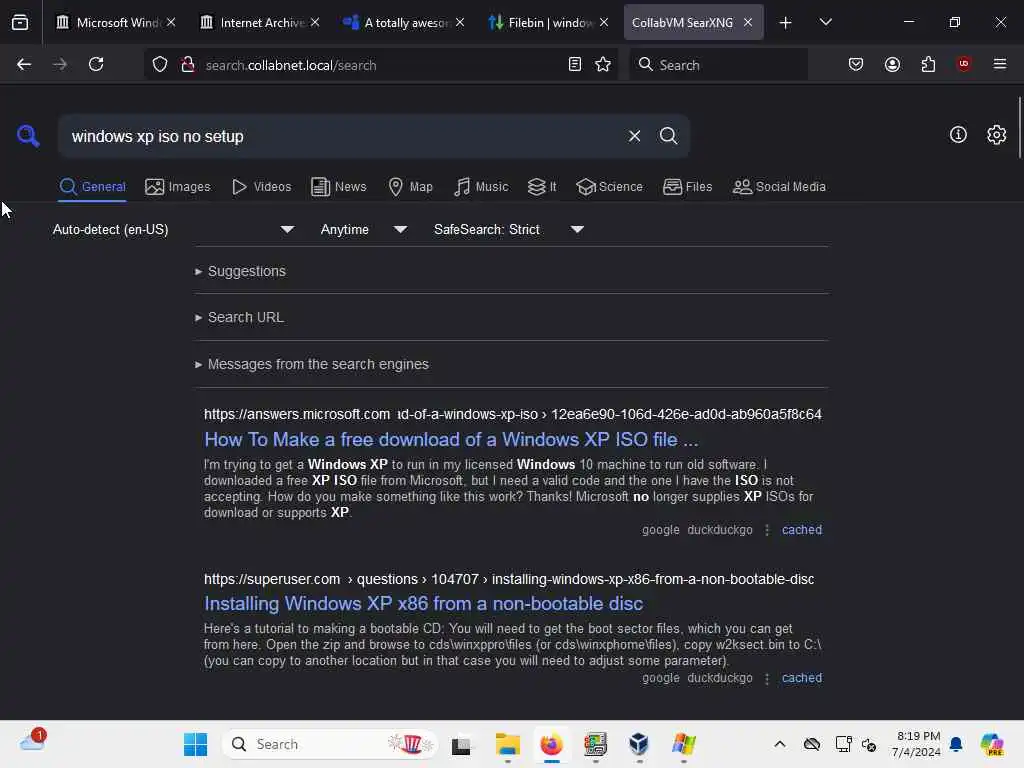This screenshot has width=1024, height=768.
Task: Clear the search query with X
Action: pos(634,136)
